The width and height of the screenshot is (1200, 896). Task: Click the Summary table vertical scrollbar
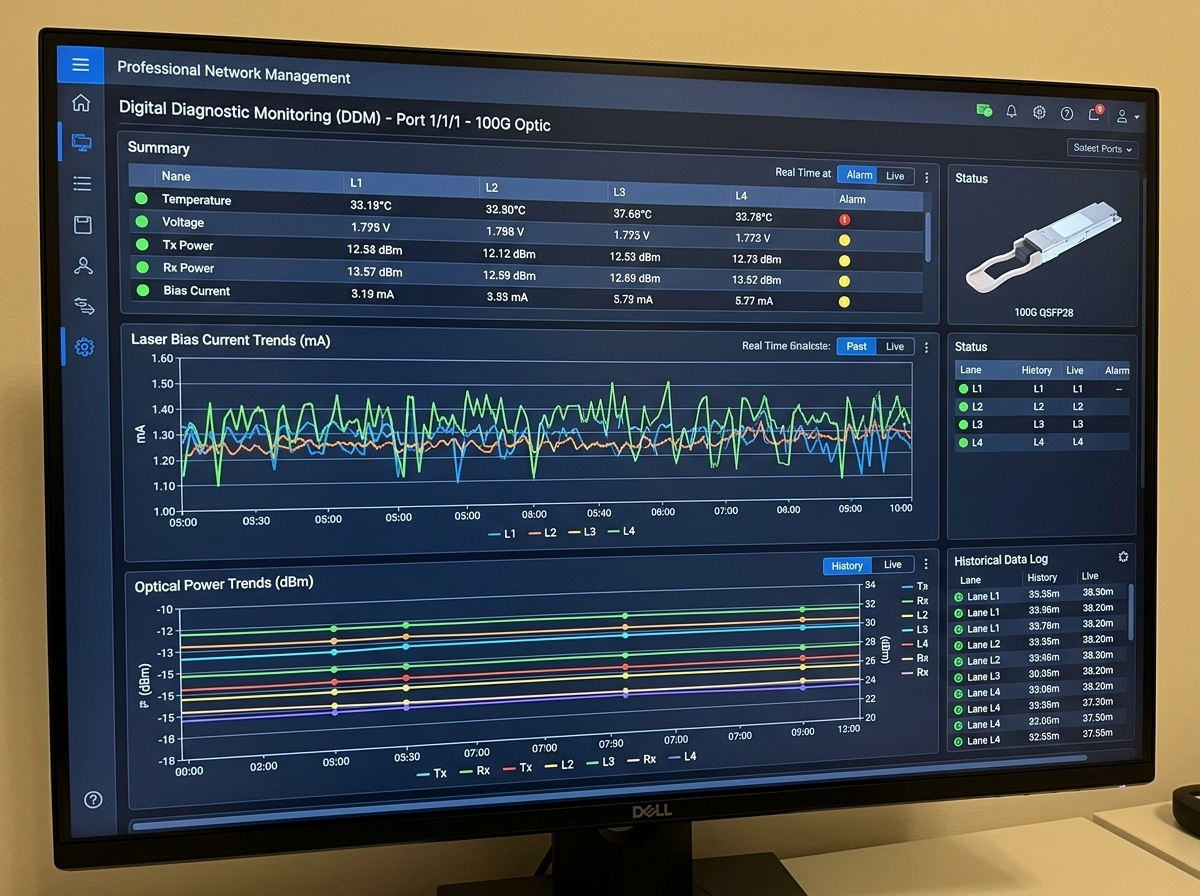928,236
